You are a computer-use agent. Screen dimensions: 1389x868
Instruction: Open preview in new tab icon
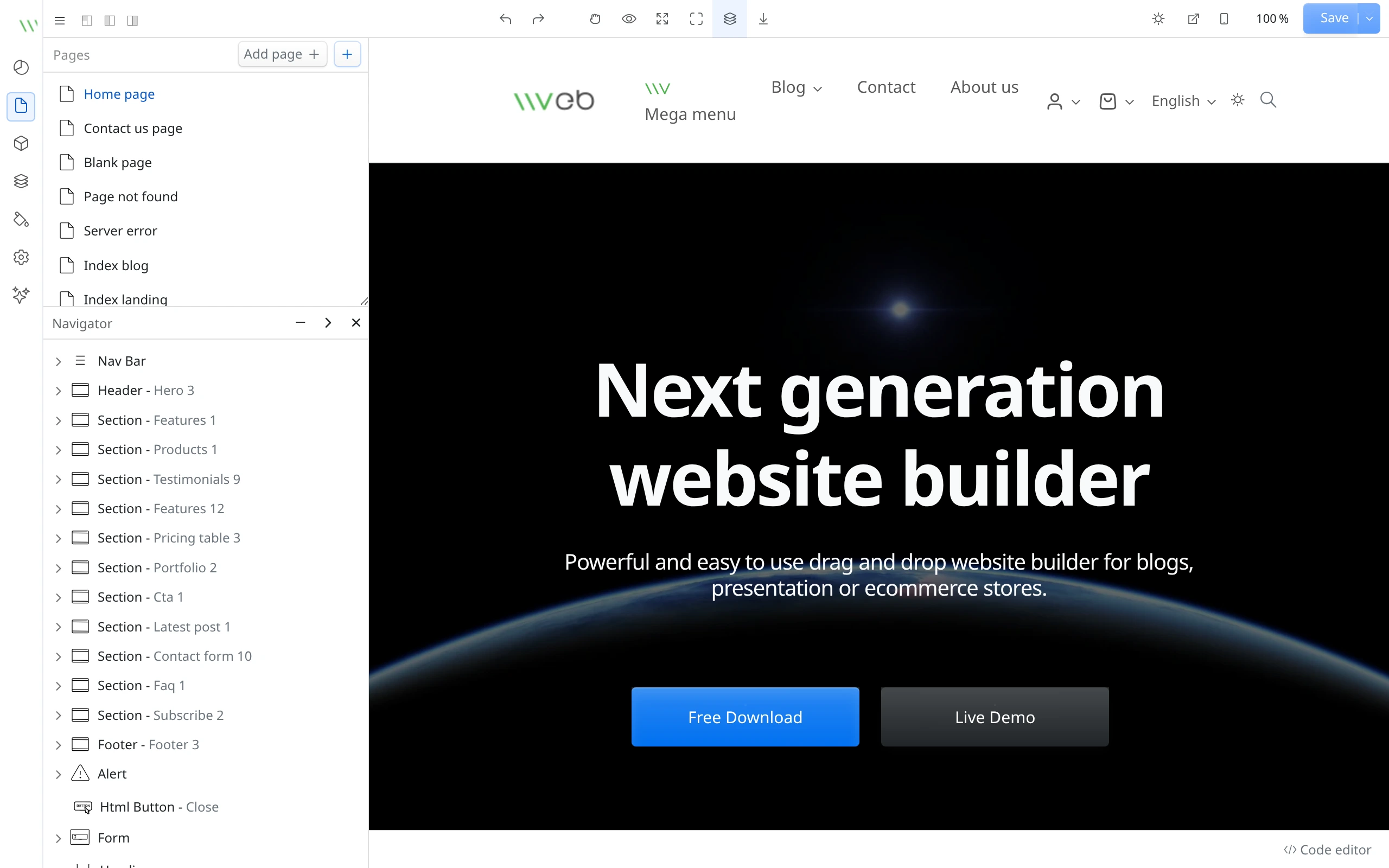[x=1193, y=19]
